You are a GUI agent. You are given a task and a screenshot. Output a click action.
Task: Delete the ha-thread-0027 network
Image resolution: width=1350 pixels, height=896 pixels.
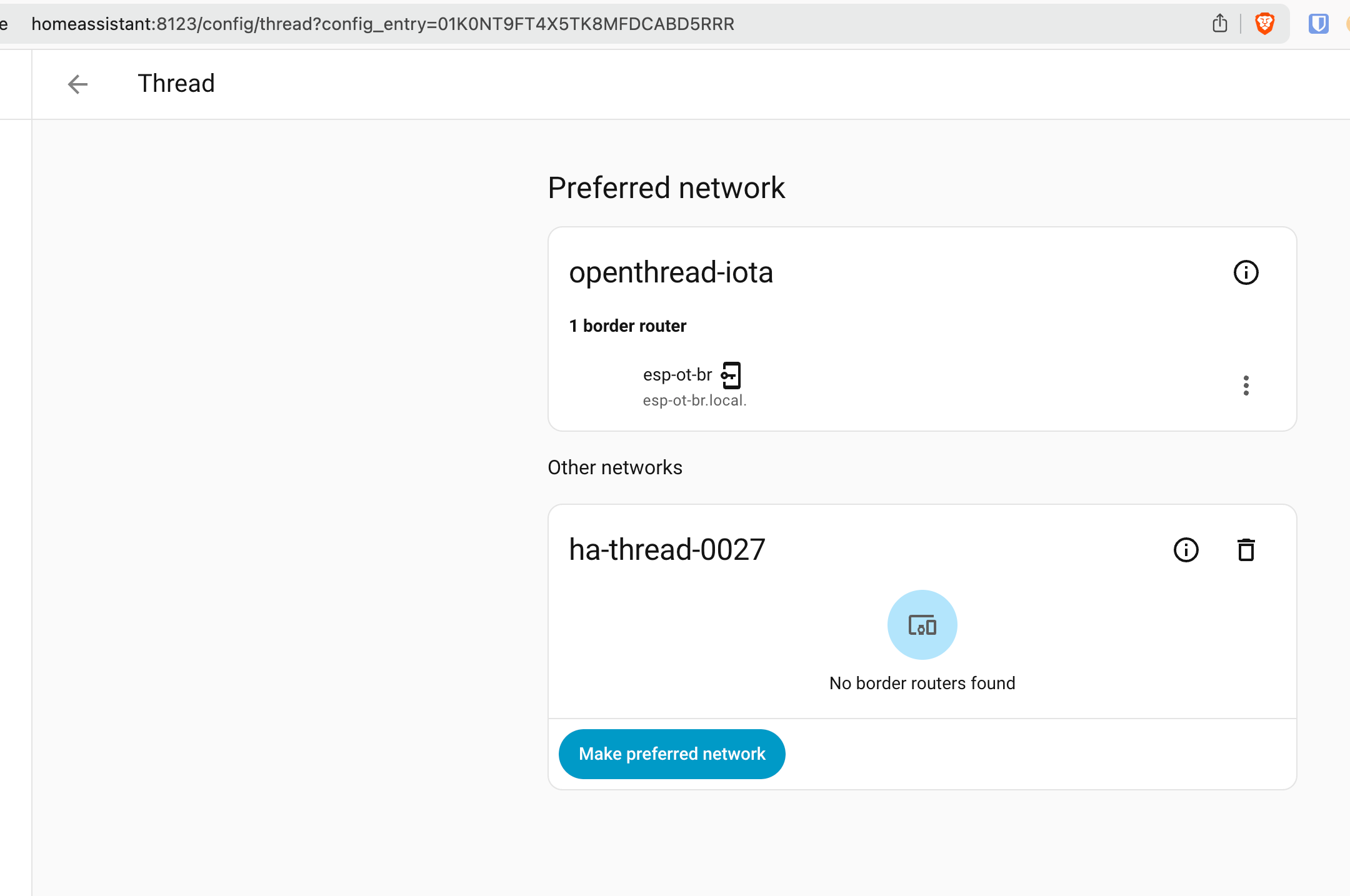tap(1246, 550)
